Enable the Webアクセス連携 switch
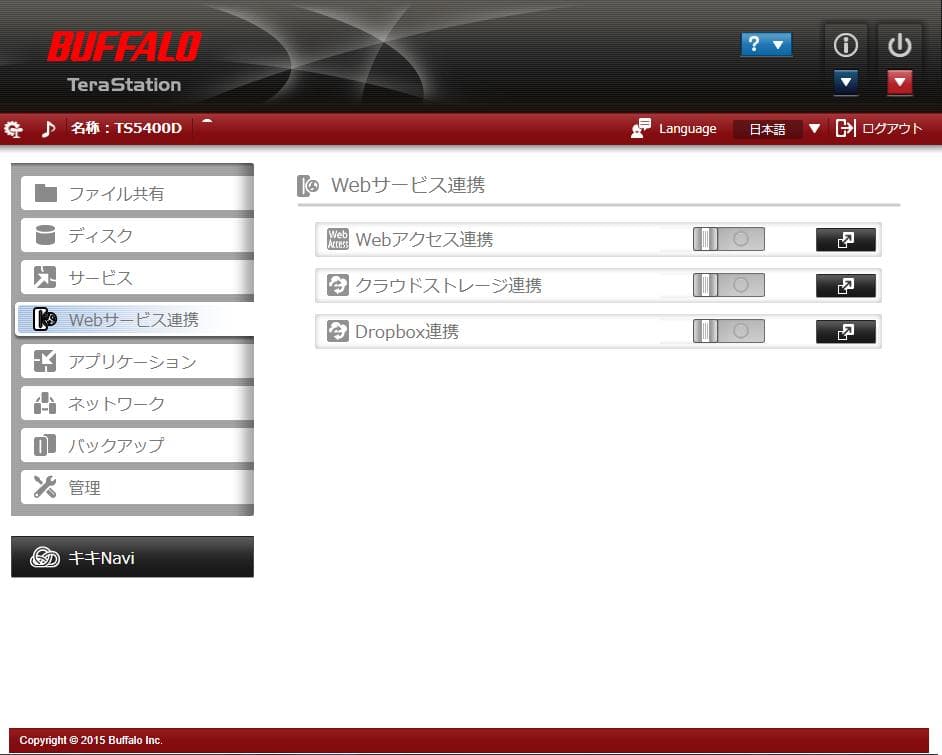Image resolution: width=942 pixels, height=755 pixels. [x=727, y=238]
